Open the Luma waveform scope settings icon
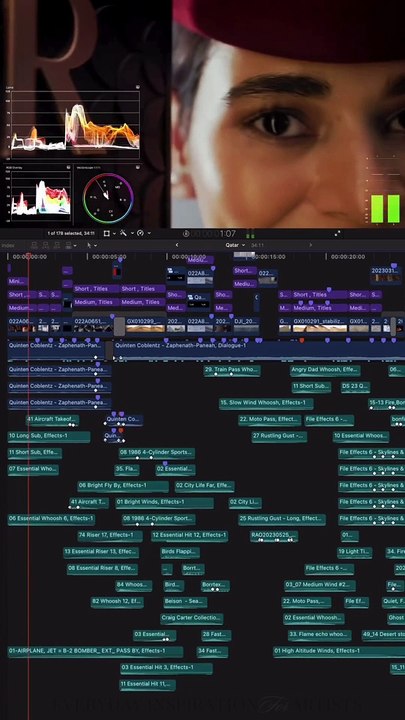The height and width of the screenshot is (720, 405). click(x=138, y=86)
